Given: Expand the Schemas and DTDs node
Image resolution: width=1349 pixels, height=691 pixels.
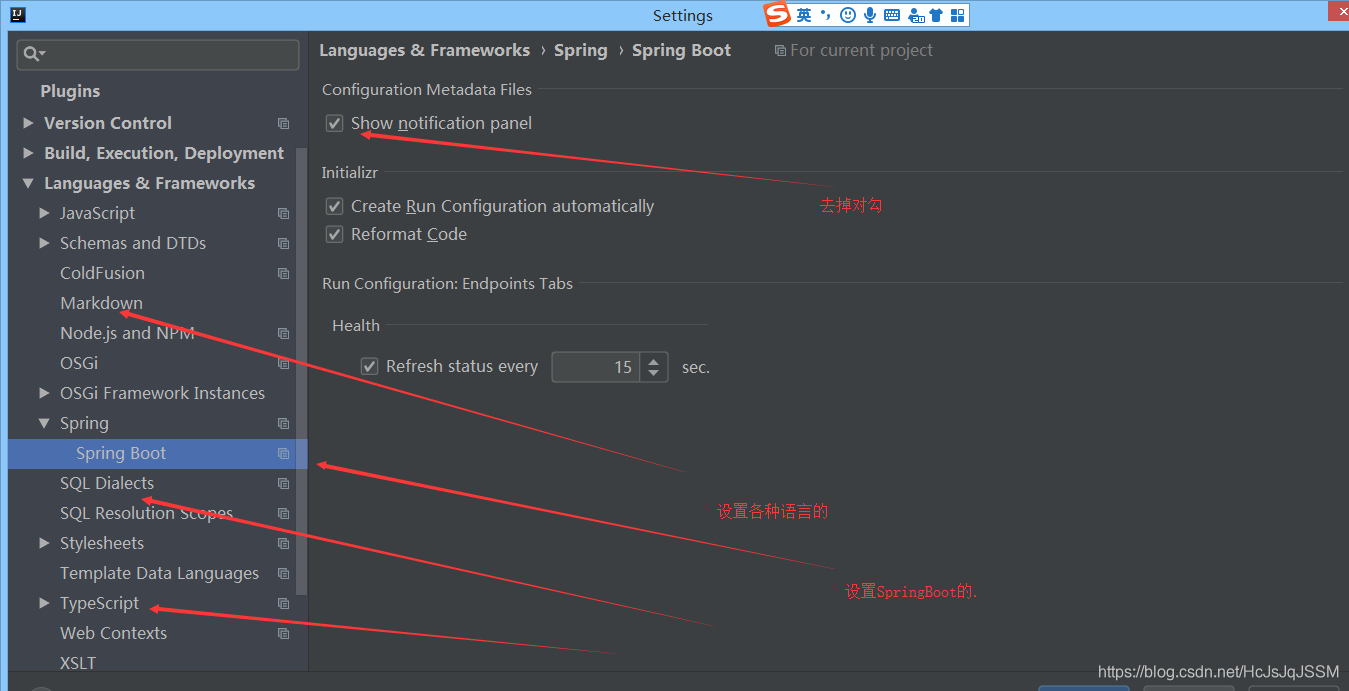Looking at the screenshot, I should [44, 243].
